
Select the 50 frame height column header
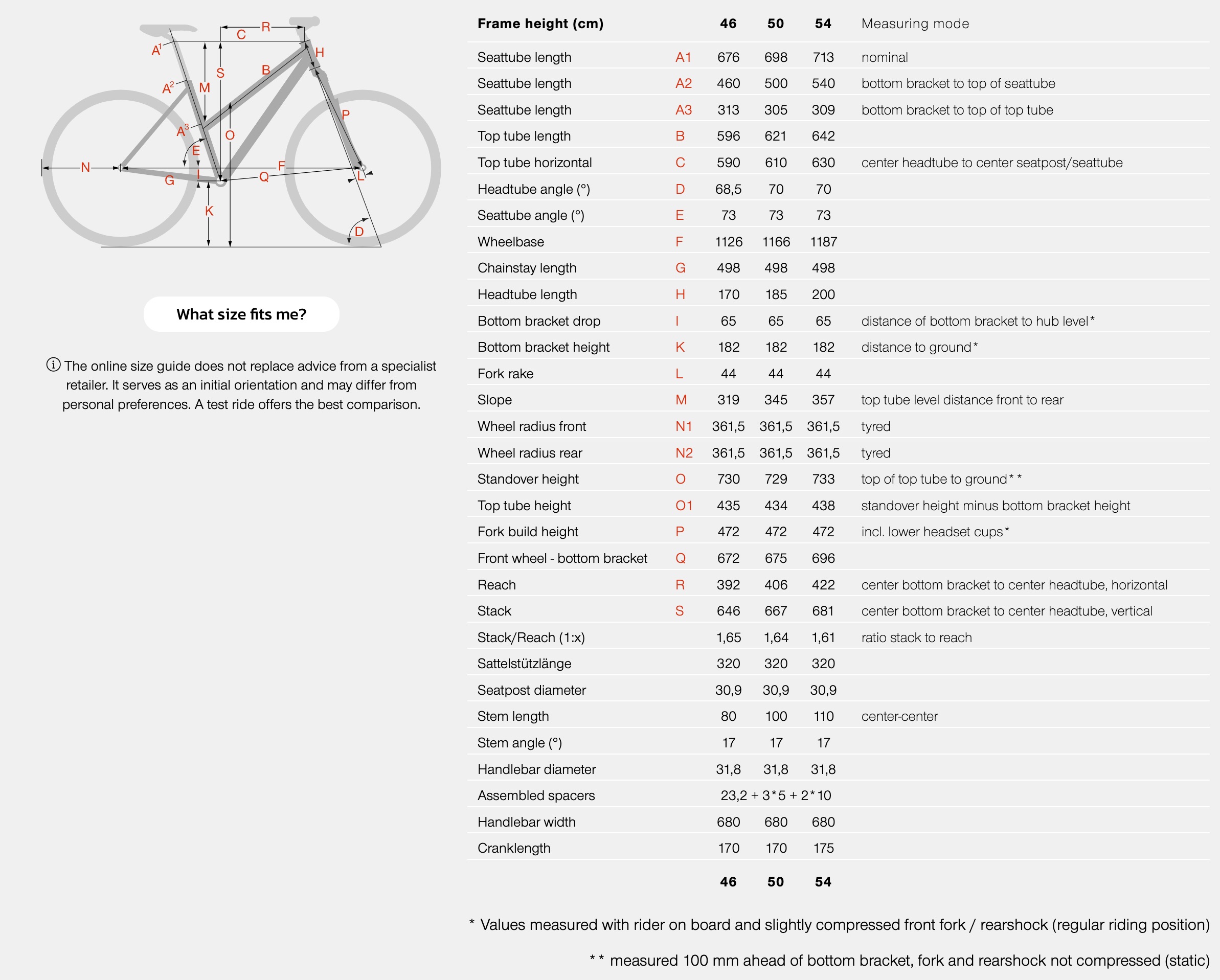click(775, 24)
